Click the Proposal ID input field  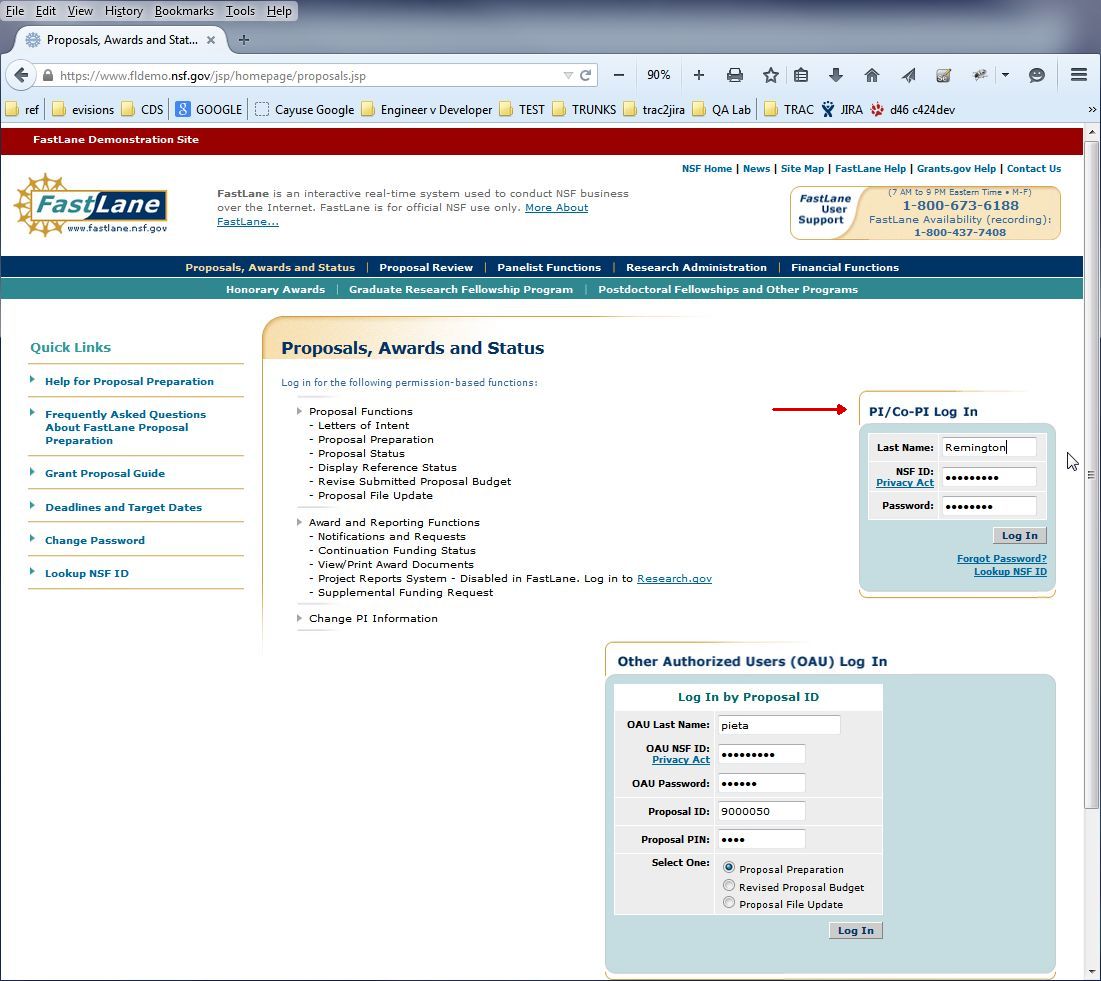coord(761,812)
